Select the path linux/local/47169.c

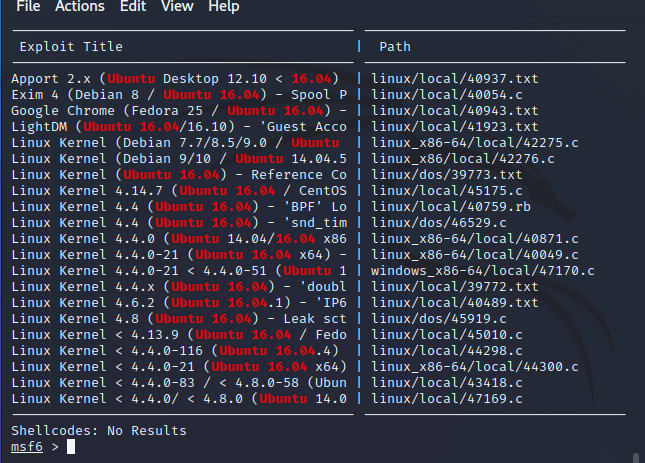[447, 399]
